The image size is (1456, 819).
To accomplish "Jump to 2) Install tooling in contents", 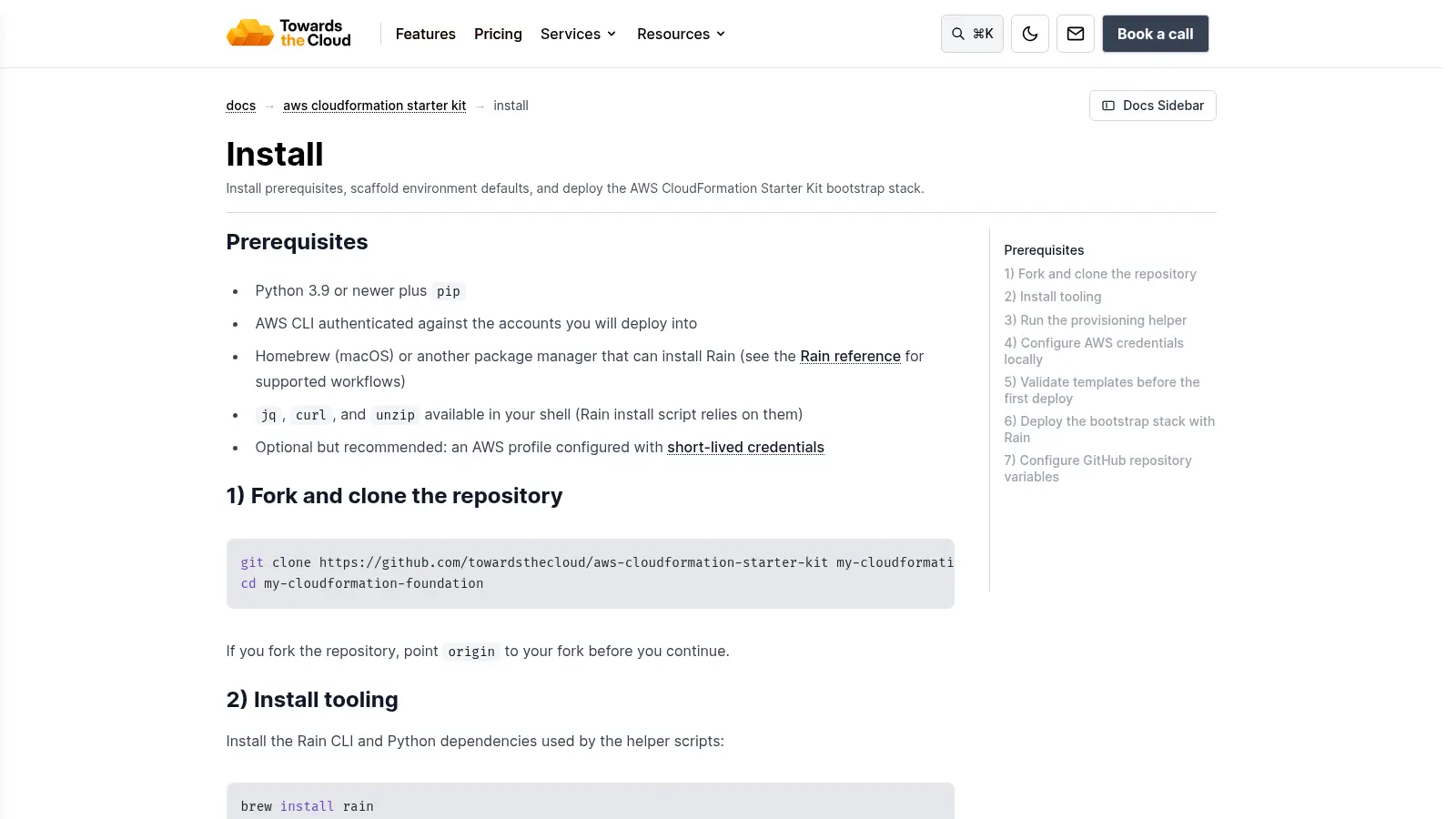I will point(1052,297).
